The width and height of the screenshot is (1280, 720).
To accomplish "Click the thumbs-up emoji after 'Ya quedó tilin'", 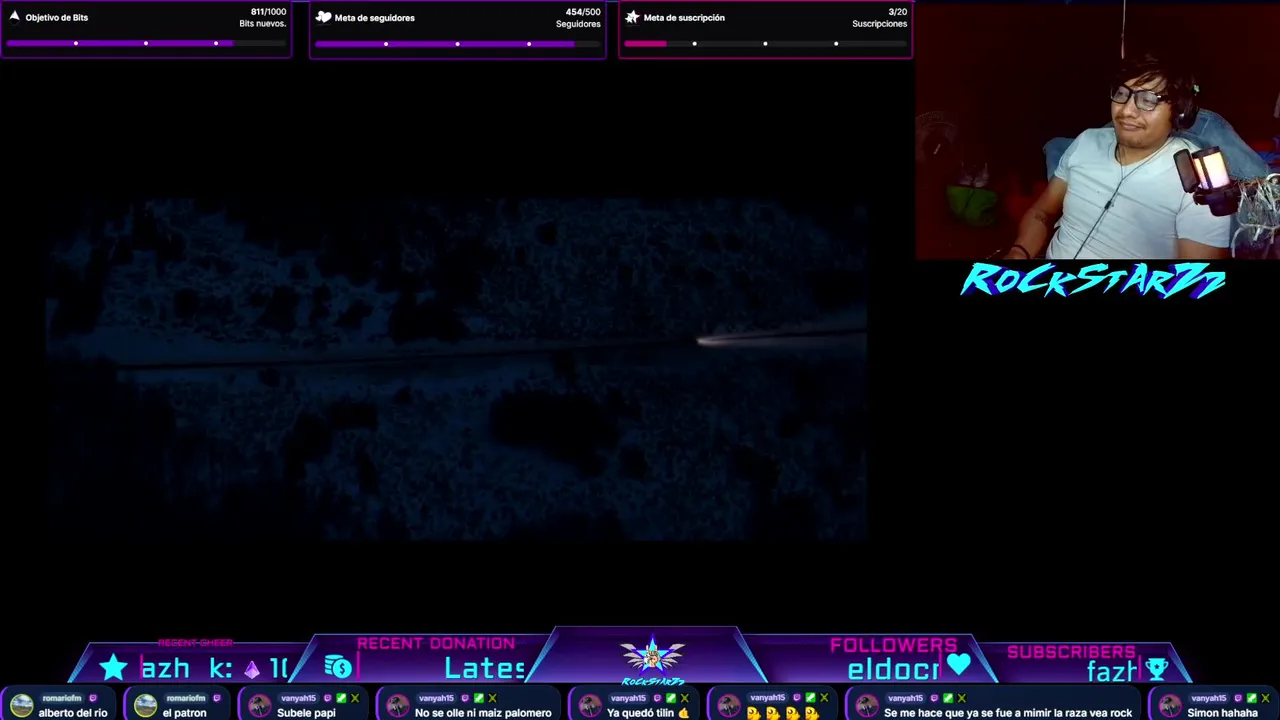I will click(683, 713).
